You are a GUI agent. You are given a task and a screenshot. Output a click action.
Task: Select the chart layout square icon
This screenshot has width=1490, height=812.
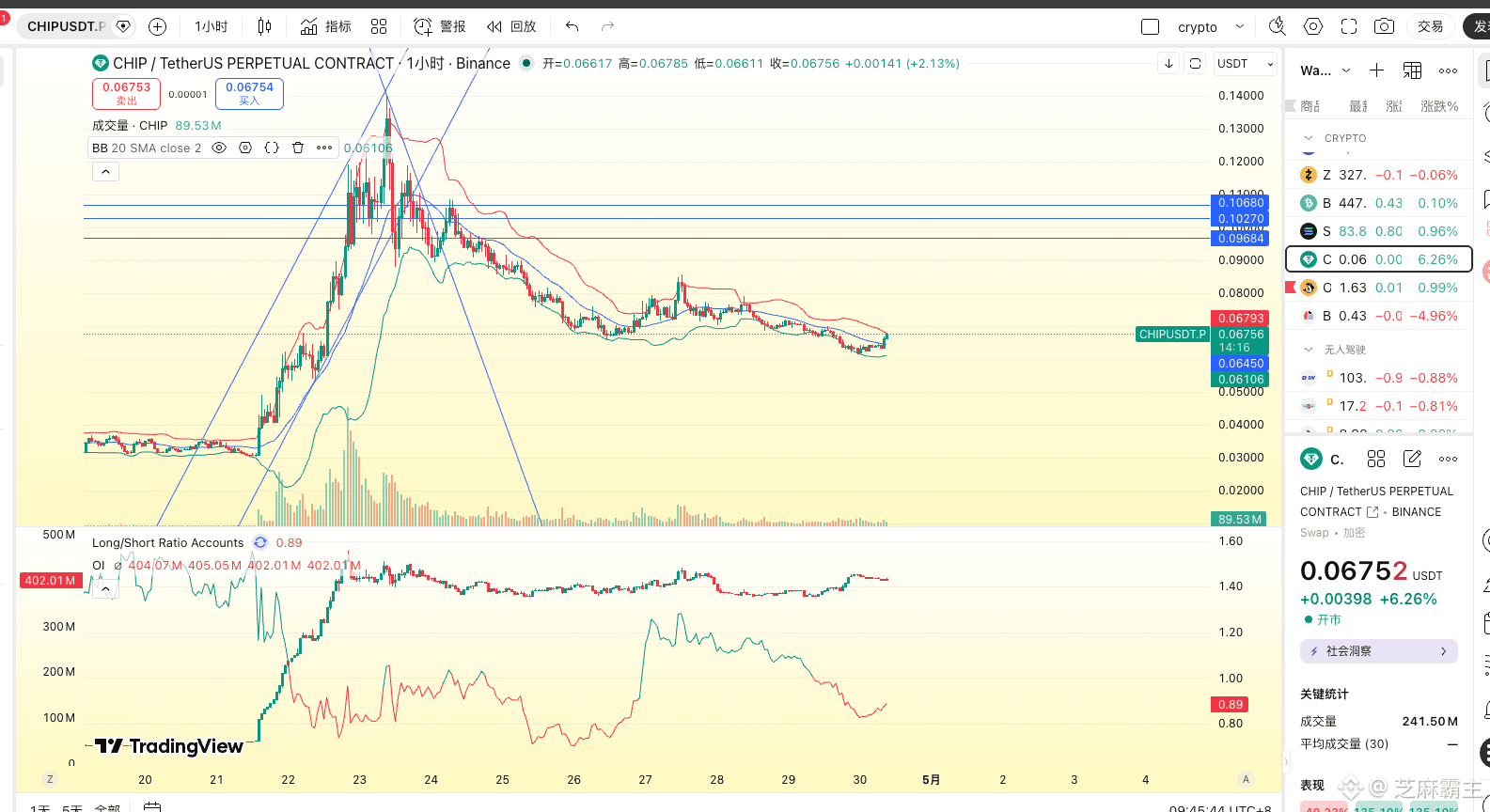[x=1150, y=26]
